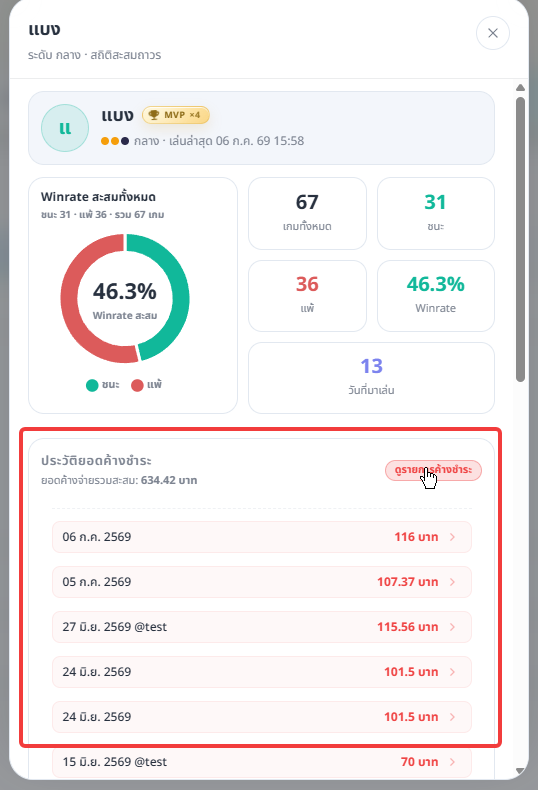Toggle the red แพ้ legend dot
This screenshot has width=538, height=790.
click(137, 385)
